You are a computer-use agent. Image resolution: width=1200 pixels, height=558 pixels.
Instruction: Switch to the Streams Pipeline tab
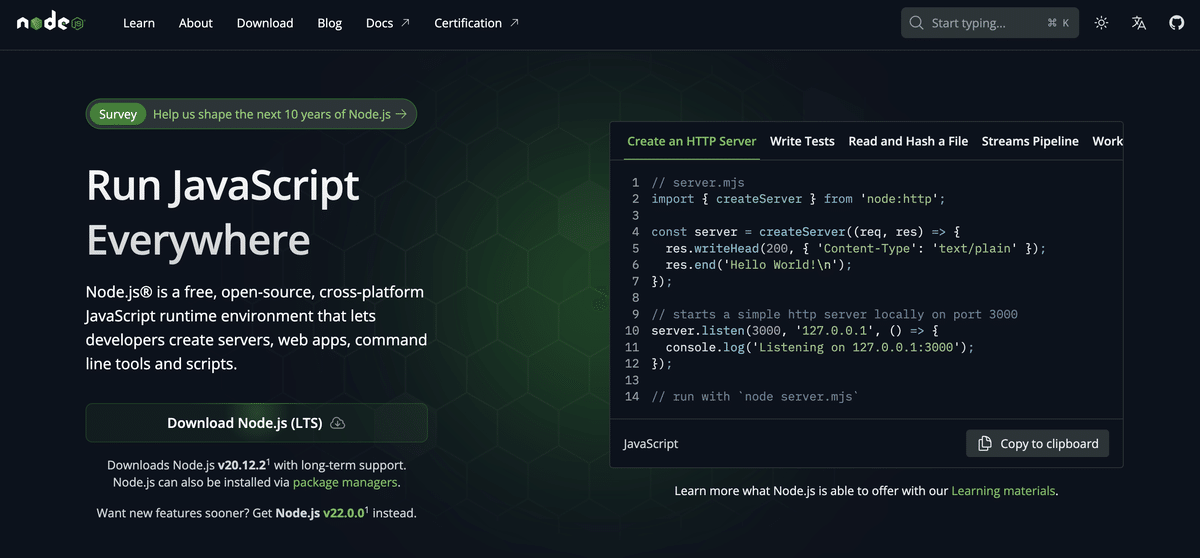[x=1030, y=141]
